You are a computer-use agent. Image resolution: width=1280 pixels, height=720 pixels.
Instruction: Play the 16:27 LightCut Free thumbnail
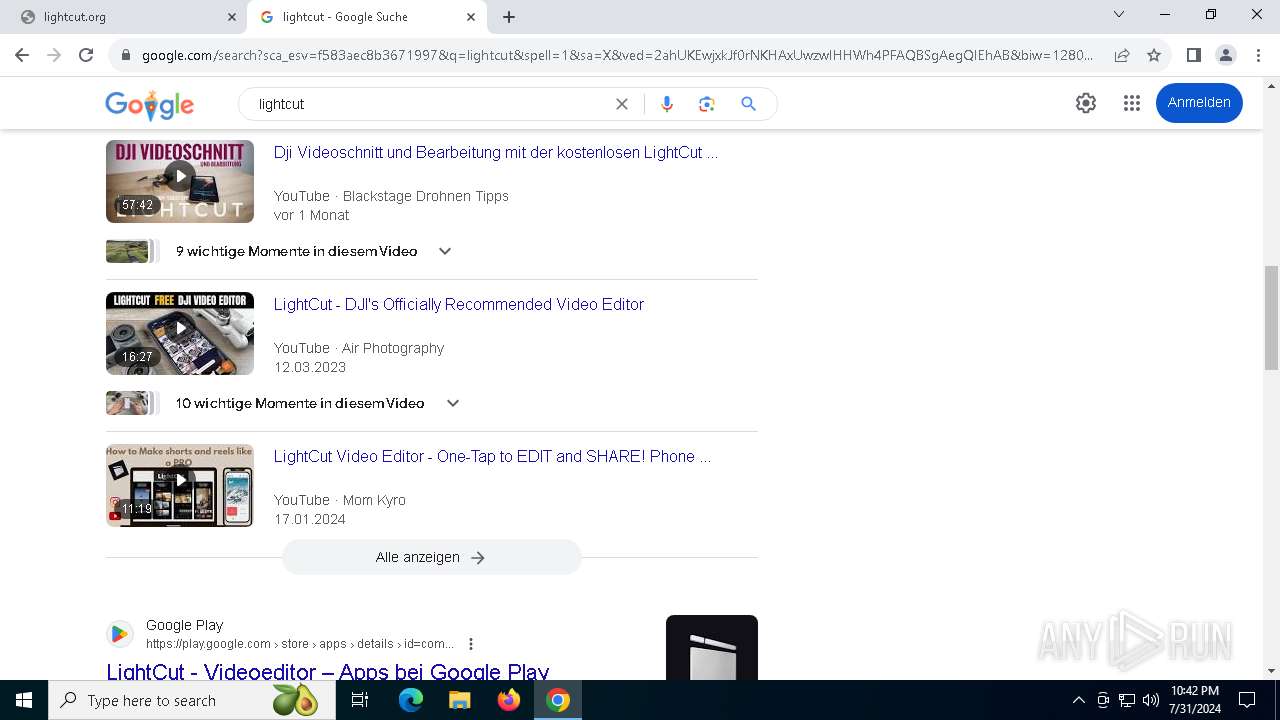pos(180,333)
